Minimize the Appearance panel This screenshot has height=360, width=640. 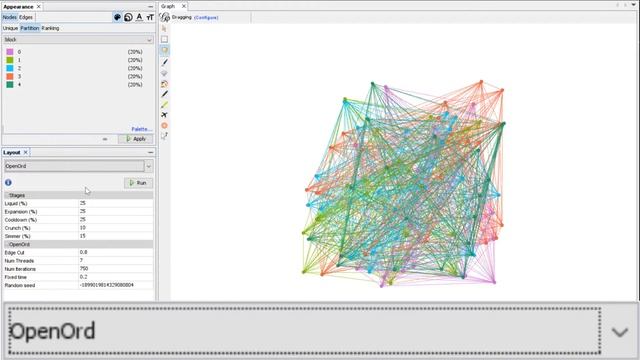pos(150,7)
